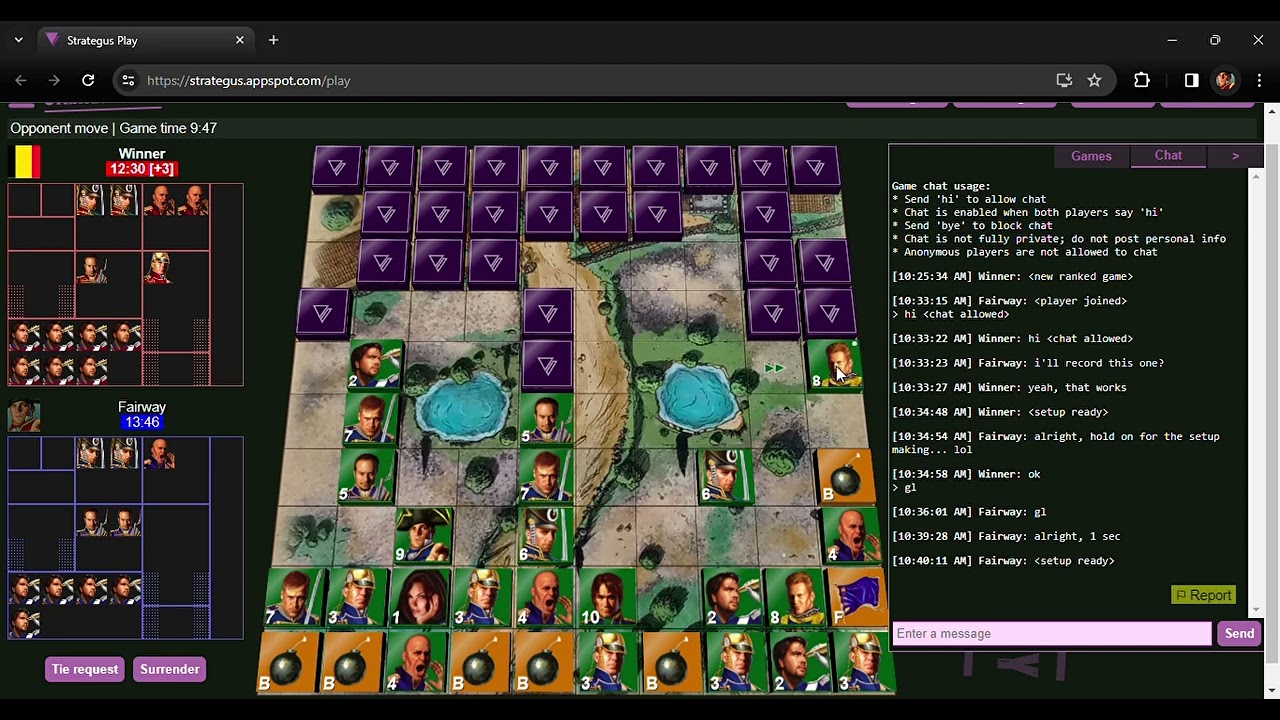Report the chat with the Report button
This screenshot has width=1280, height=720.
click(1203, 595)
